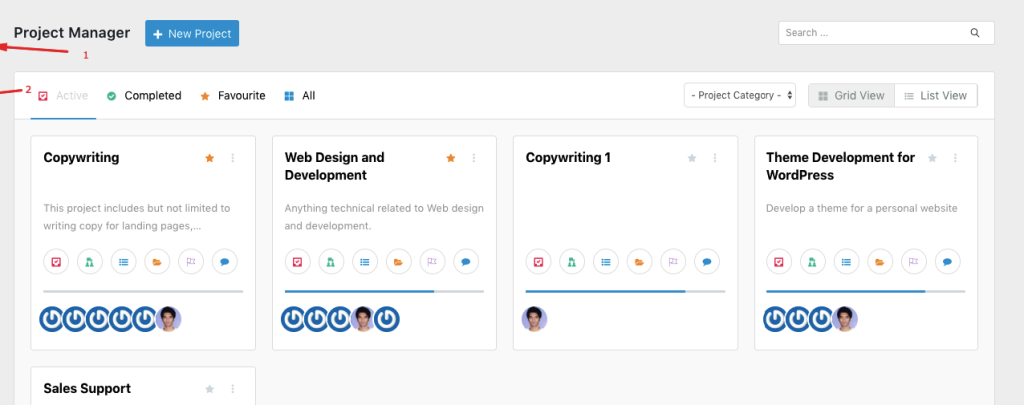Open activities icon on Copywriting card
The height and width of the screenshot is (405, 1024).
tap(90, 262)
